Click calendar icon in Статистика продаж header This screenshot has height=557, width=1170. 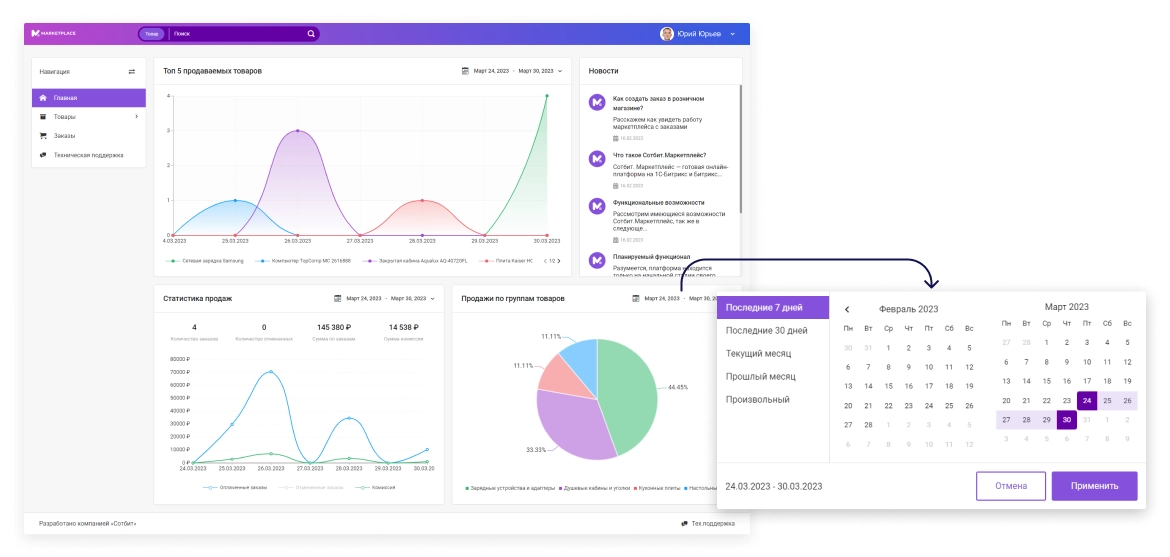point(337,298)
